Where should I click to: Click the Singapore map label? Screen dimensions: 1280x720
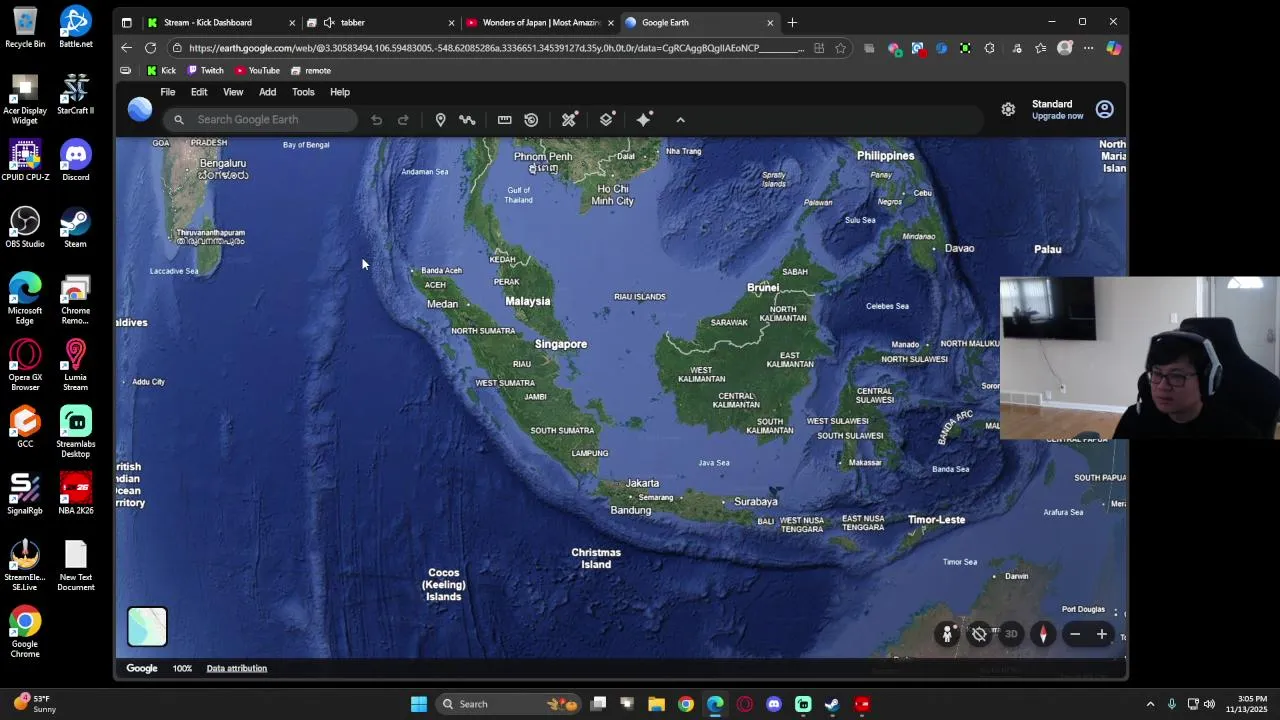(561, 344)
